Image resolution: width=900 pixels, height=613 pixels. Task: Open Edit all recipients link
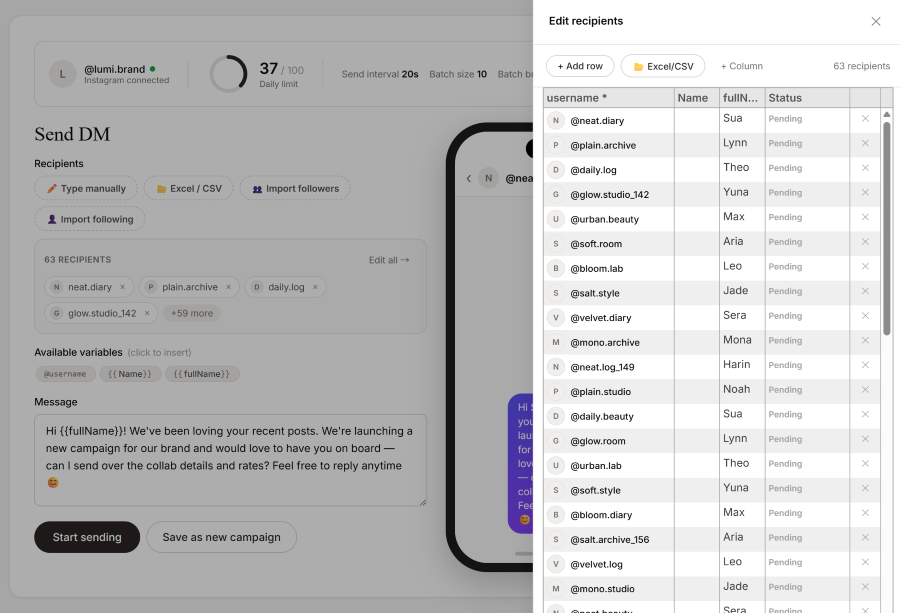point(389,260)
